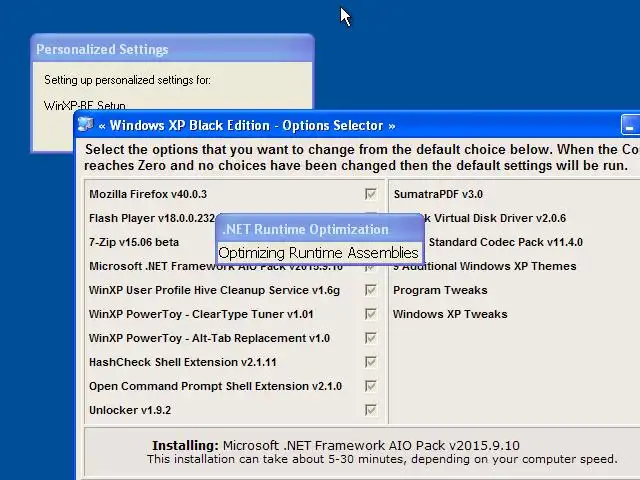Image resolution: width=640 pixels, height=480 pixels.
Task: Minimize the Options Selector window
Action: point(630,125)
